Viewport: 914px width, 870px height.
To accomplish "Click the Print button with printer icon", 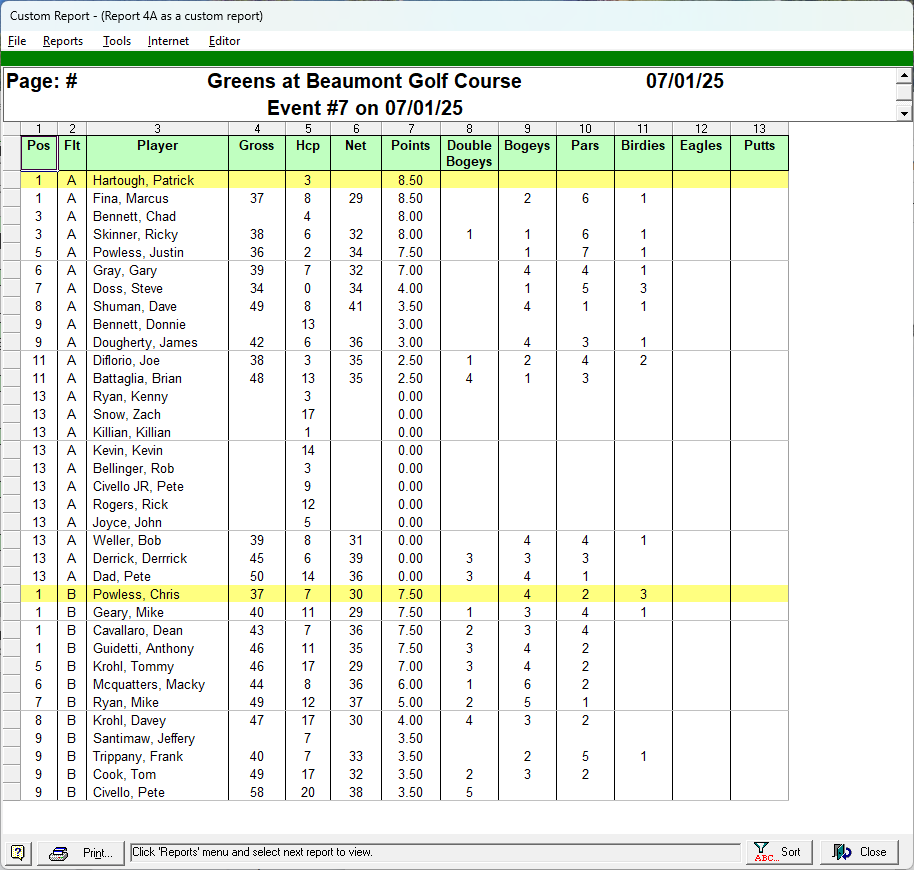I will 84,852.
